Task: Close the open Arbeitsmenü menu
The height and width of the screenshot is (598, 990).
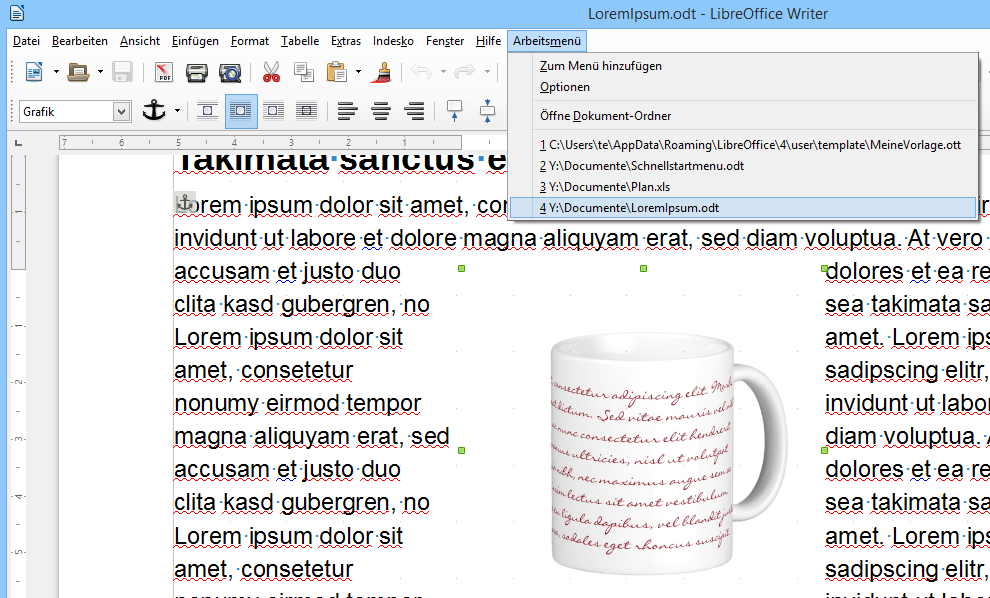Action: pyautogui.click(x=547, y=41)
